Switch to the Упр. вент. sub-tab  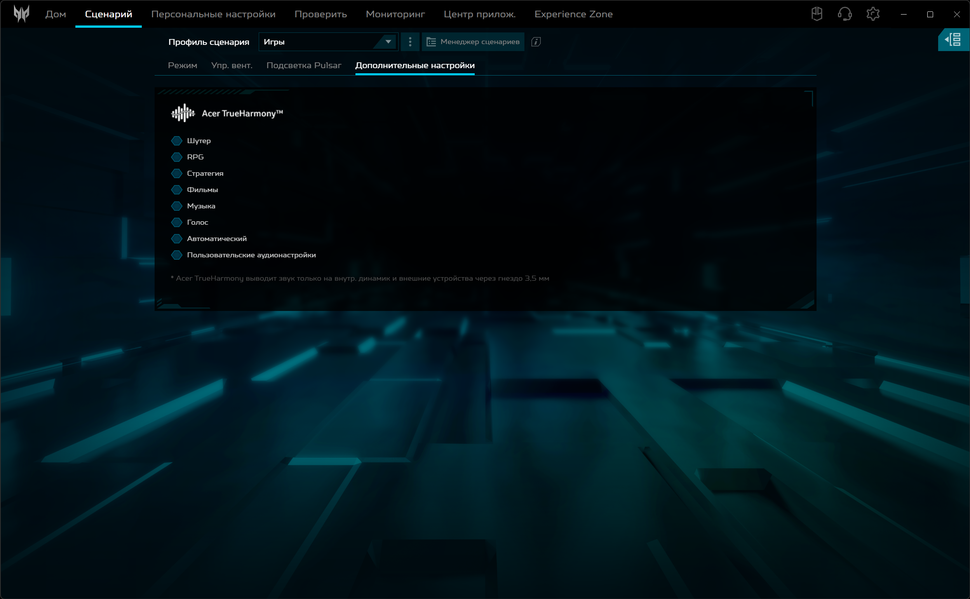point(232,65)
